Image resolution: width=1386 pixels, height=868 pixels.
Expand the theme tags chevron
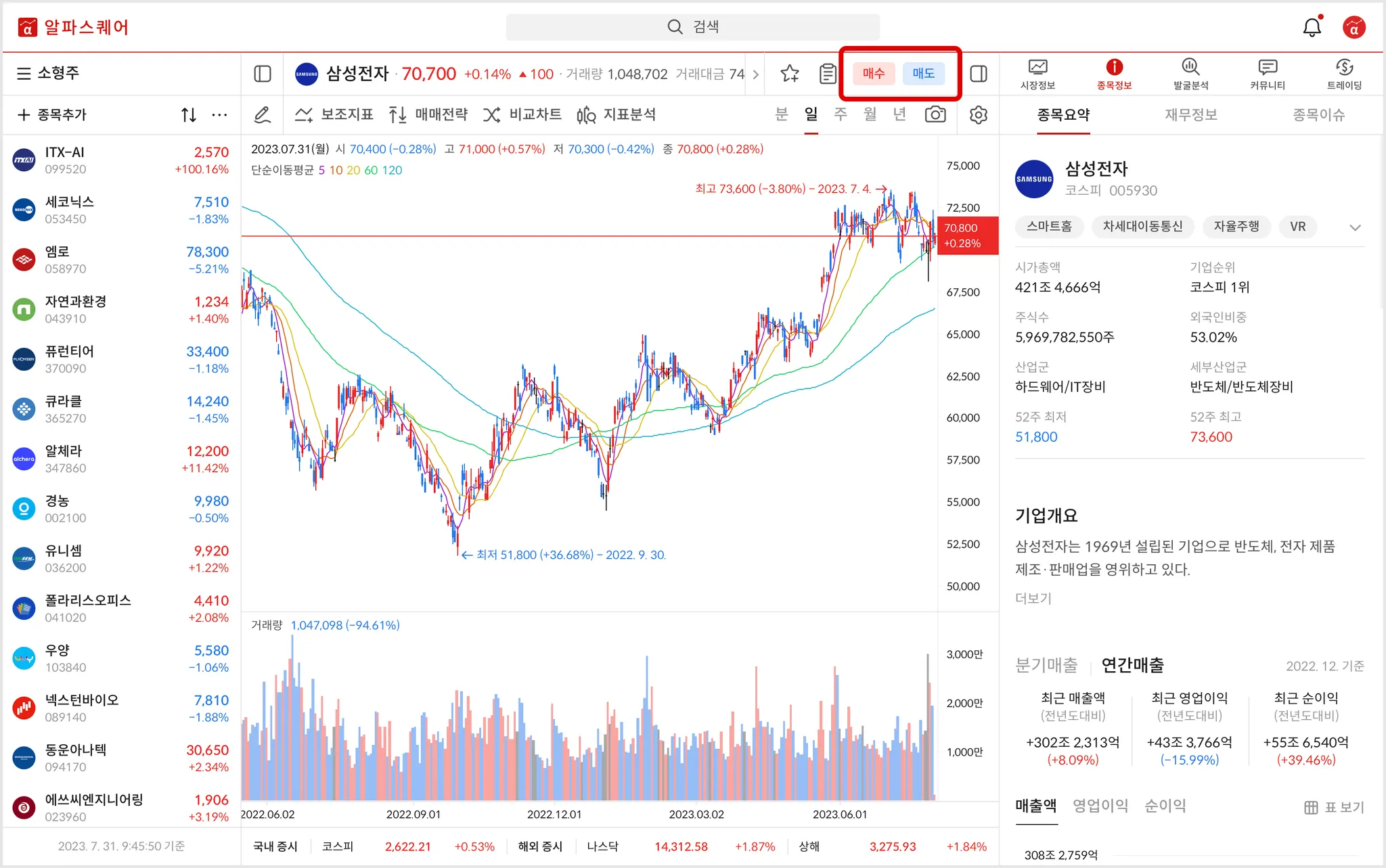tap(1355, 227)
